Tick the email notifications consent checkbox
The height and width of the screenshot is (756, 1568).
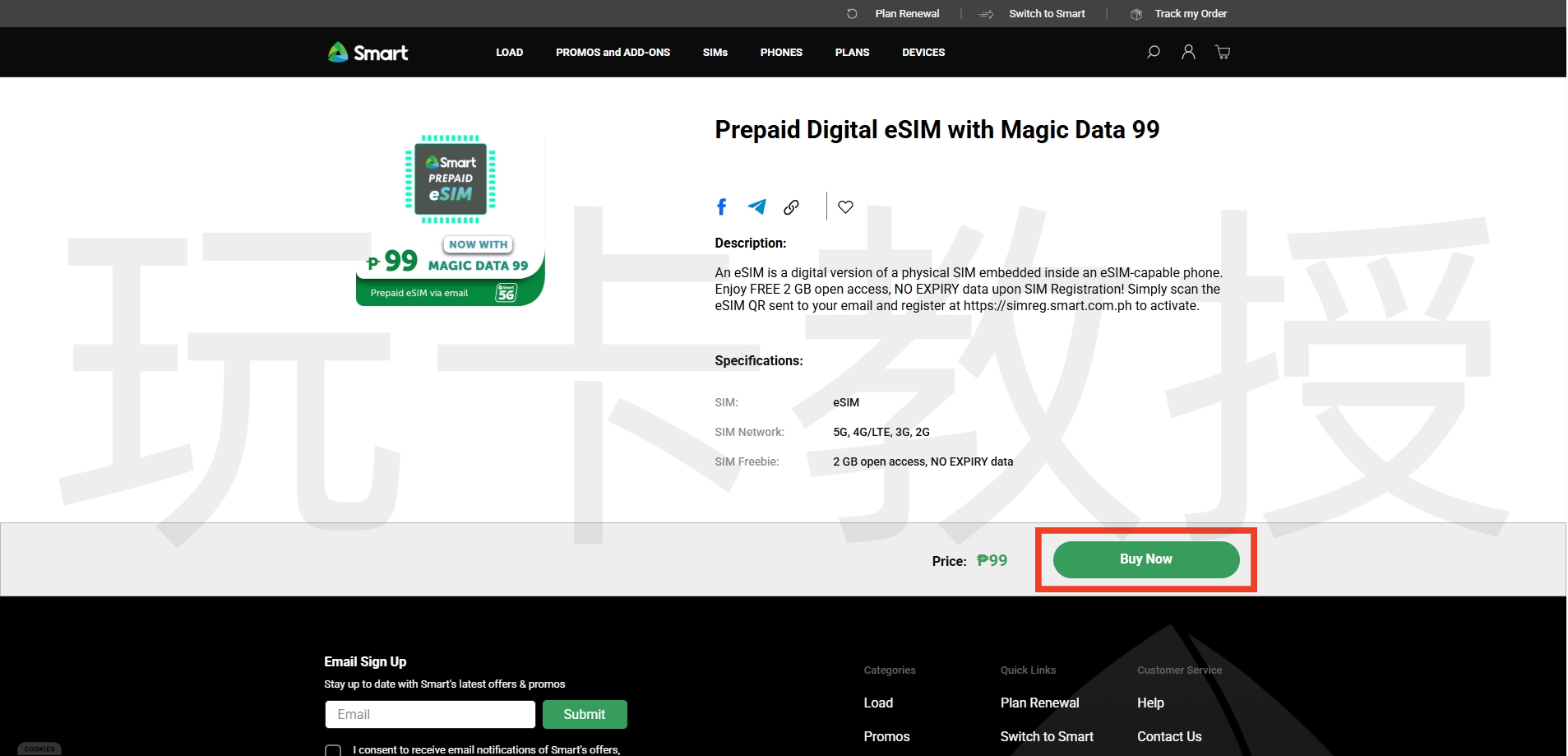click(333, 750)
